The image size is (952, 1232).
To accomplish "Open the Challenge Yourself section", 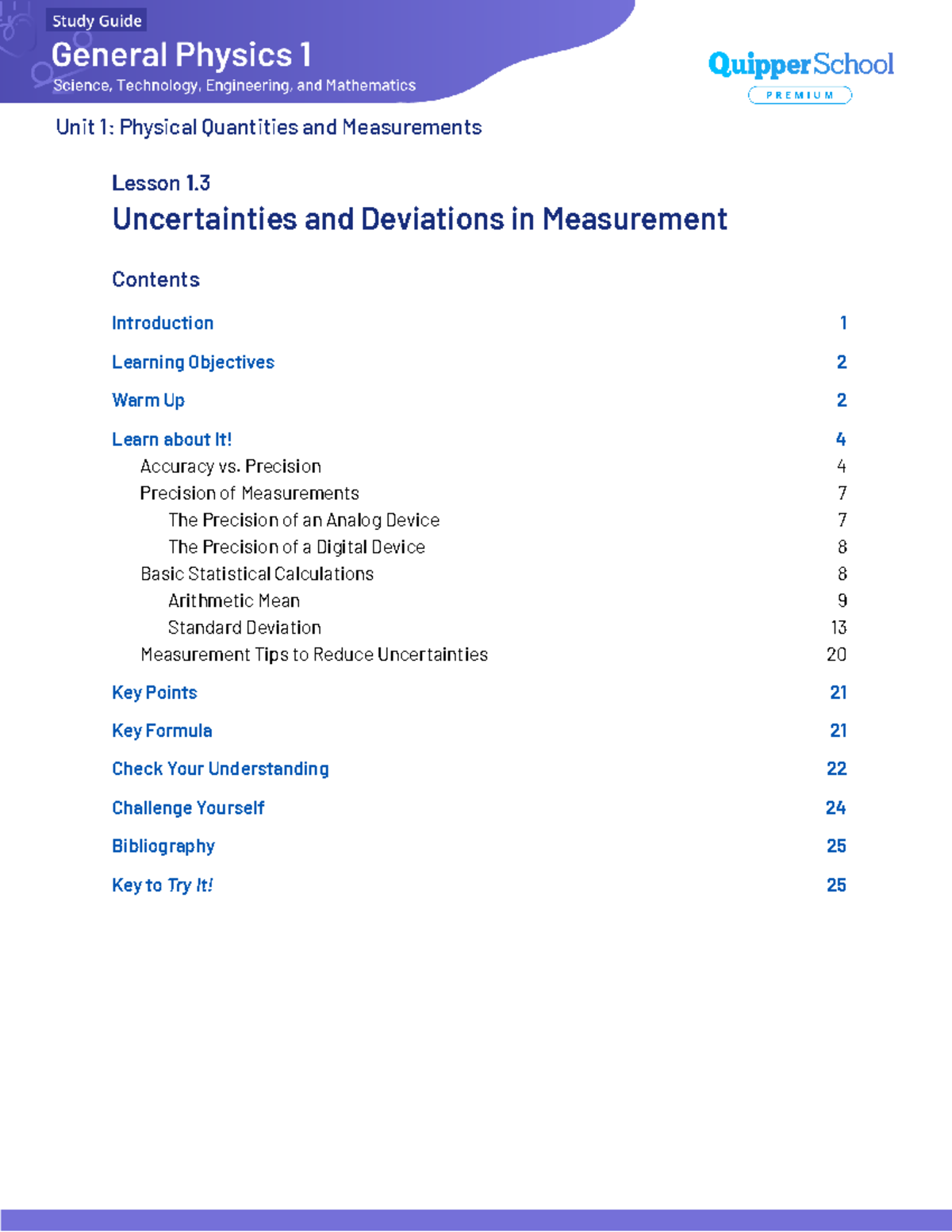I will [188, 808].
